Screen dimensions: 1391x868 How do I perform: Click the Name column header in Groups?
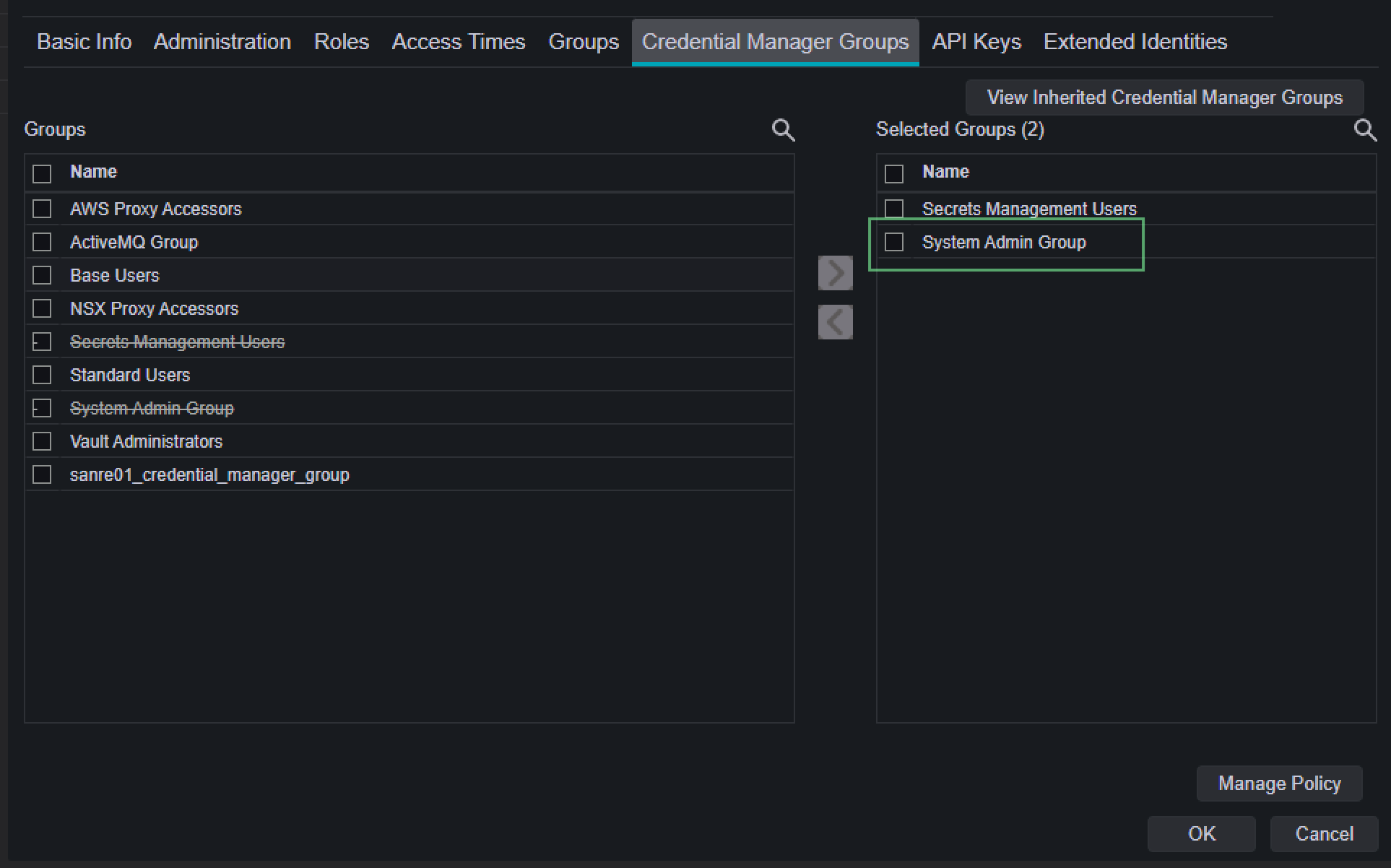click(x=93, y=172)
